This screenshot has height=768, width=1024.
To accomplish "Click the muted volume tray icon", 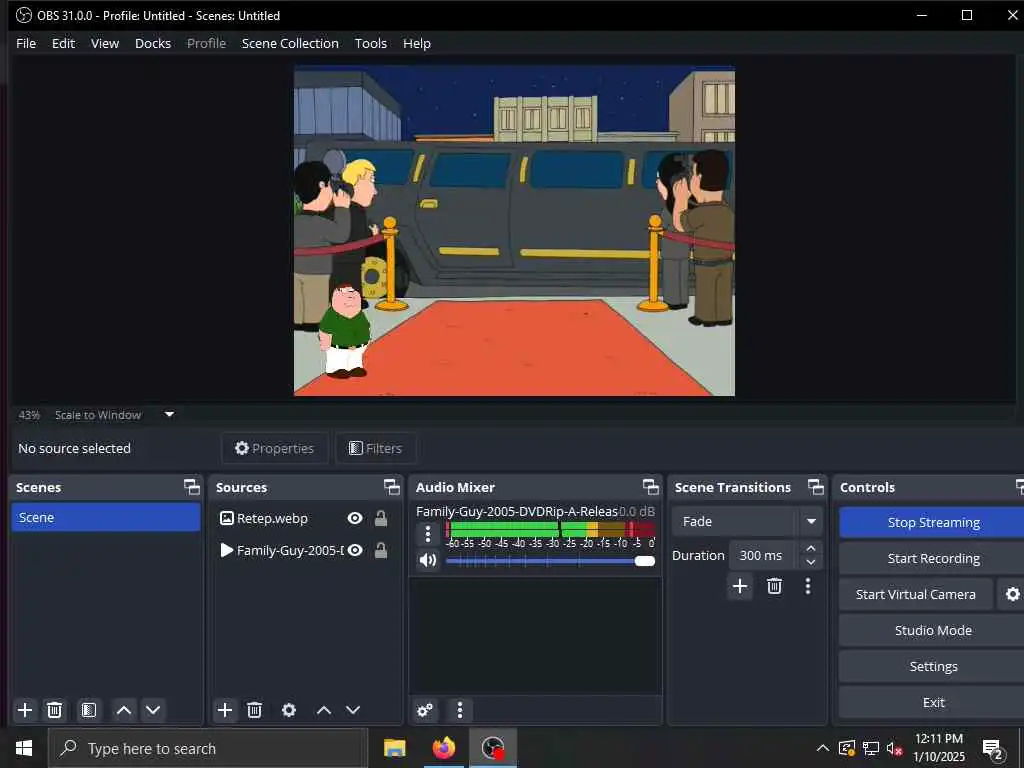I will pos(895,748).
